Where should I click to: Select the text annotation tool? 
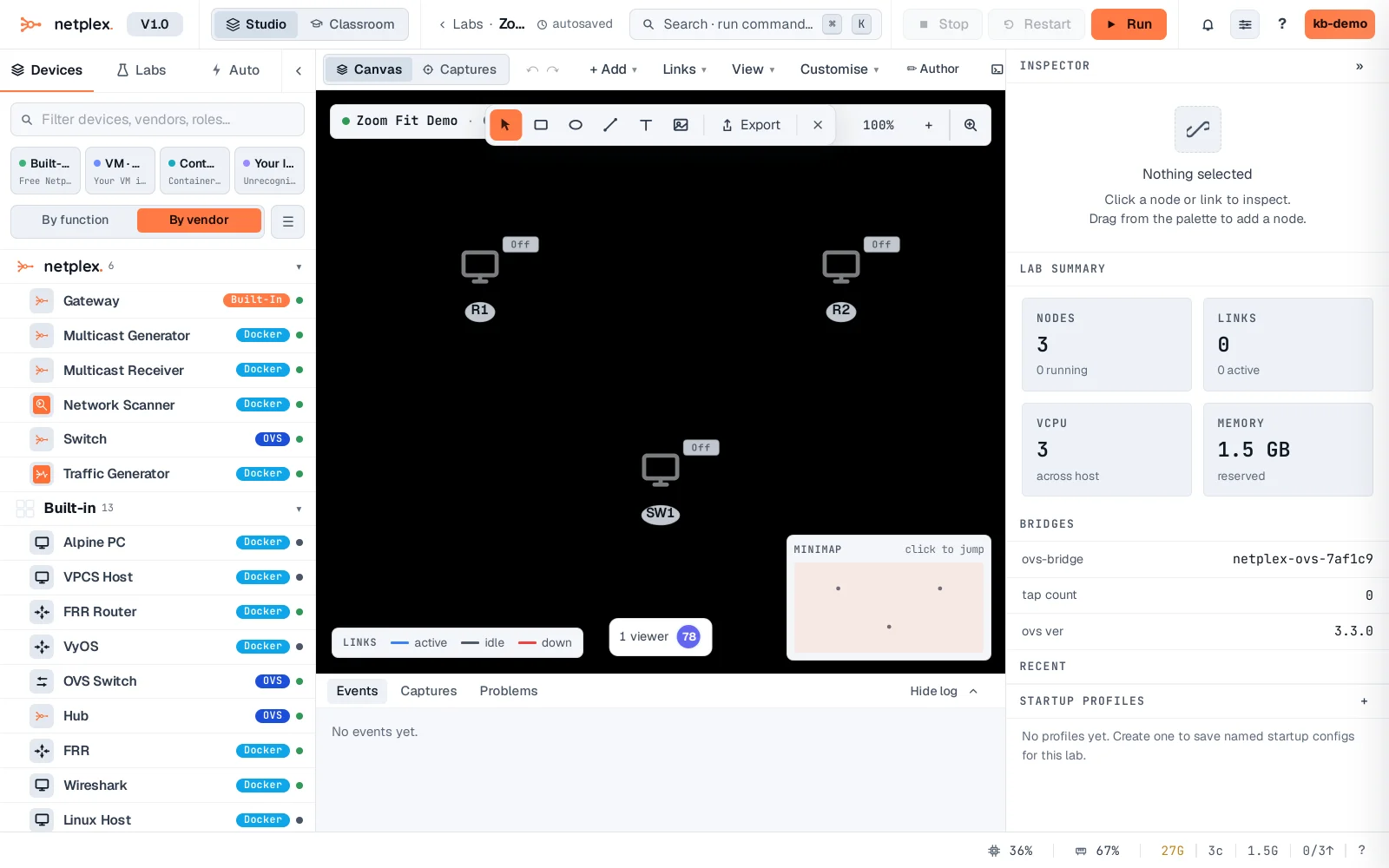point(646,125)
